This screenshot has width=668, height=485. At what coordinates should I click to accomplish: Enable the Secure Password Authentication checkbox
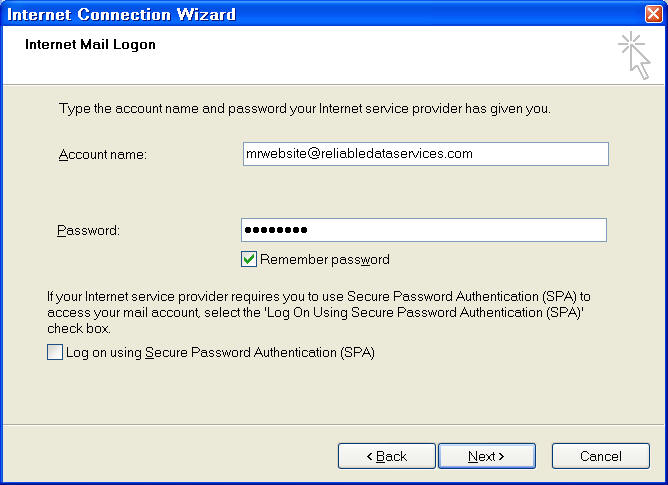pyautogui.click(x=54, y=352)
